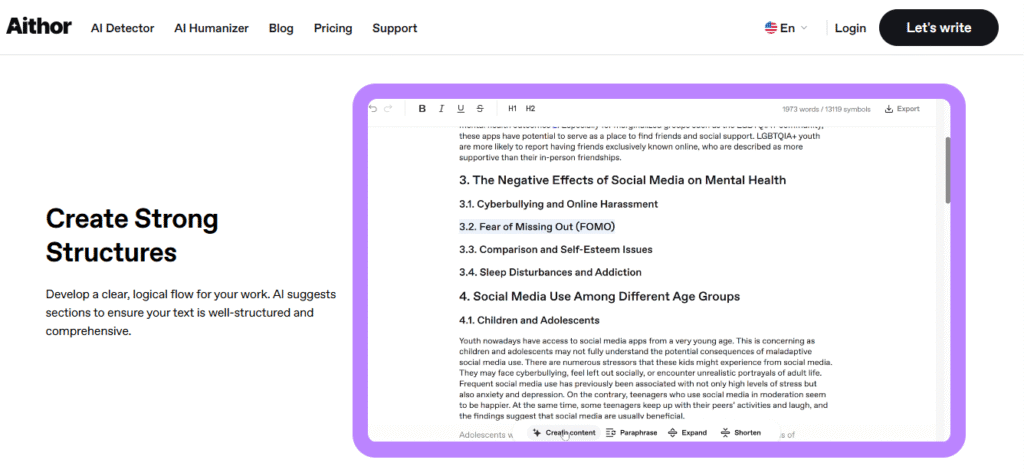Toggle strikethrough formatting in the editor
This screenshot has width=1024, height=473.
pyautogui.click(x=480, y=108)
